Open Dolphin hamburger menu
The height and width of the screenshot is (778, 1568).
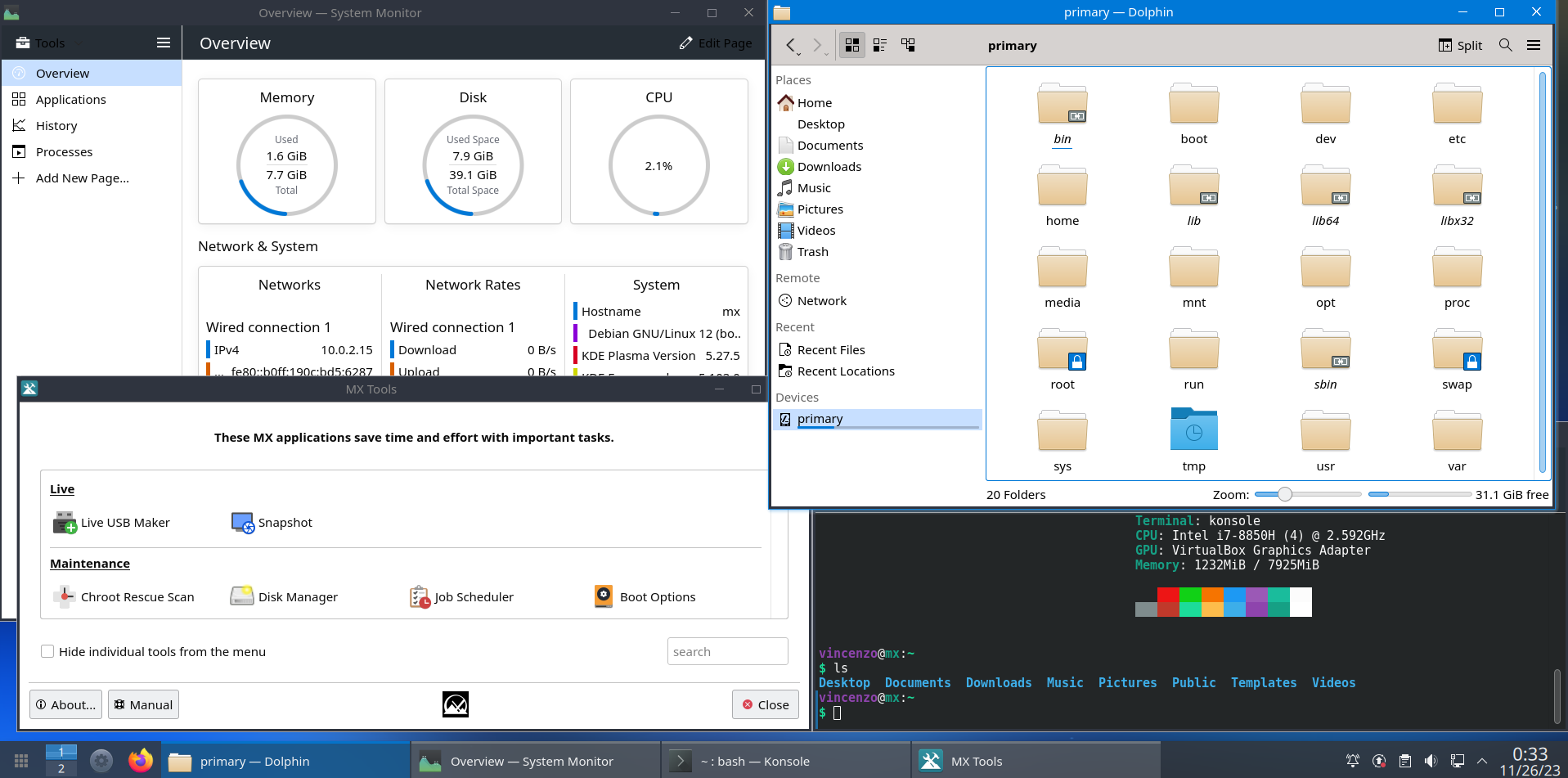[x=1534, y=45]
